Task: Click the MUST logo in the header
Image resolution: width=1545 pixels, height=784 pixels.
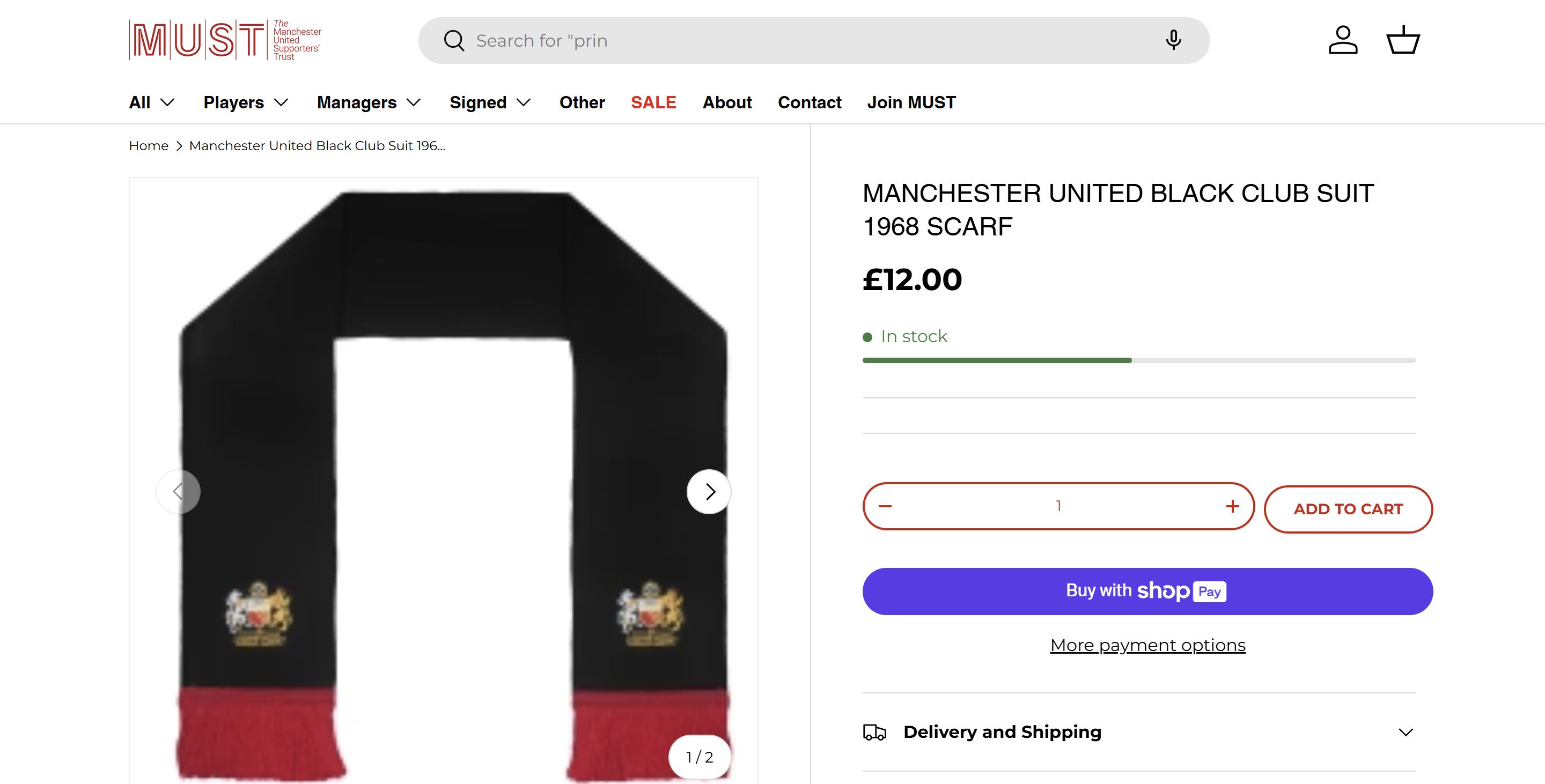Action: [225, 40]
